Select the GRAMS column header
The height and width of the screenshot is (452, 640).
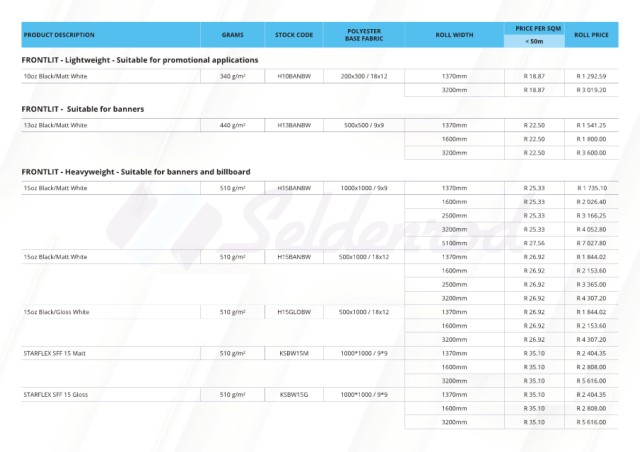(x=232, y=35)
